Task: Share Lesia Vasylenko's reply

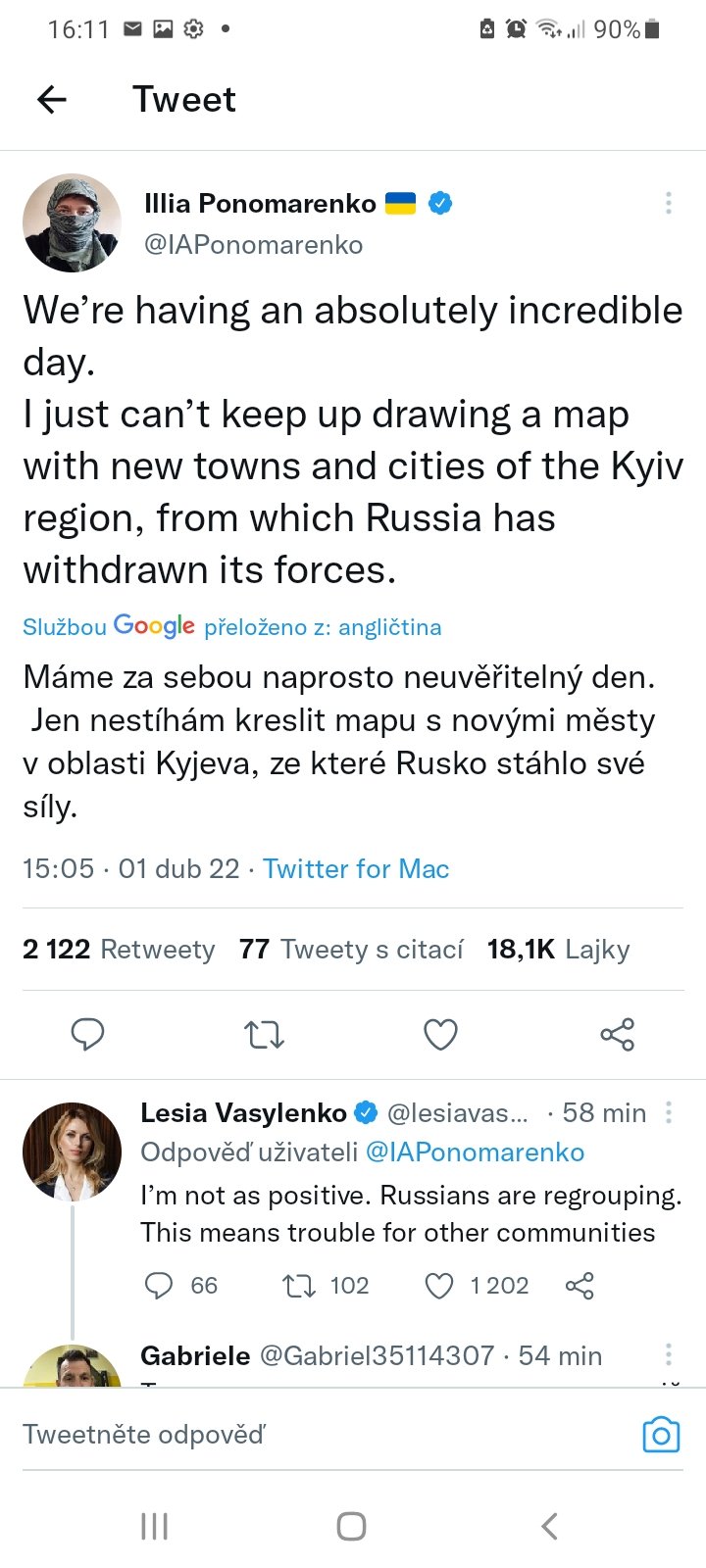Action: tap(580, 1285)
